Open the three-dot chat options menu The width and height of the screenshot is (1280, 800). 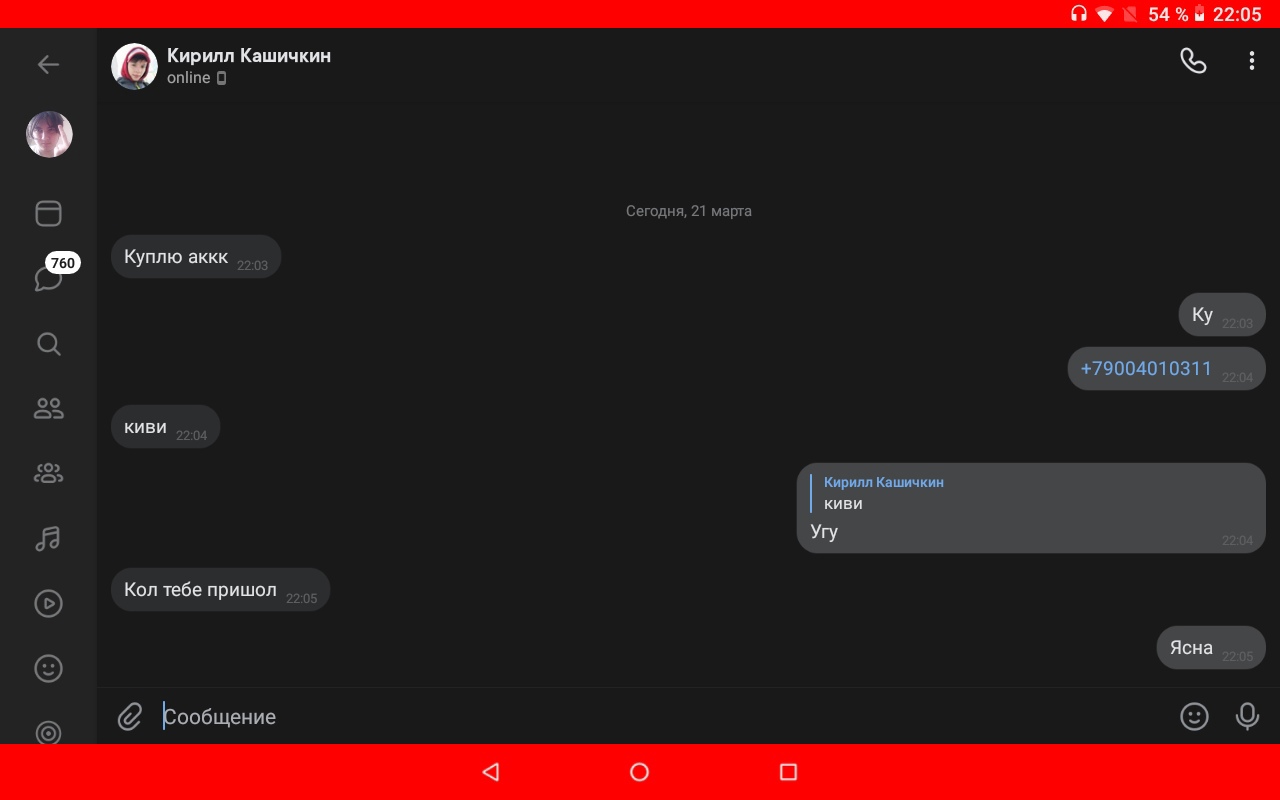[1251, 61]
